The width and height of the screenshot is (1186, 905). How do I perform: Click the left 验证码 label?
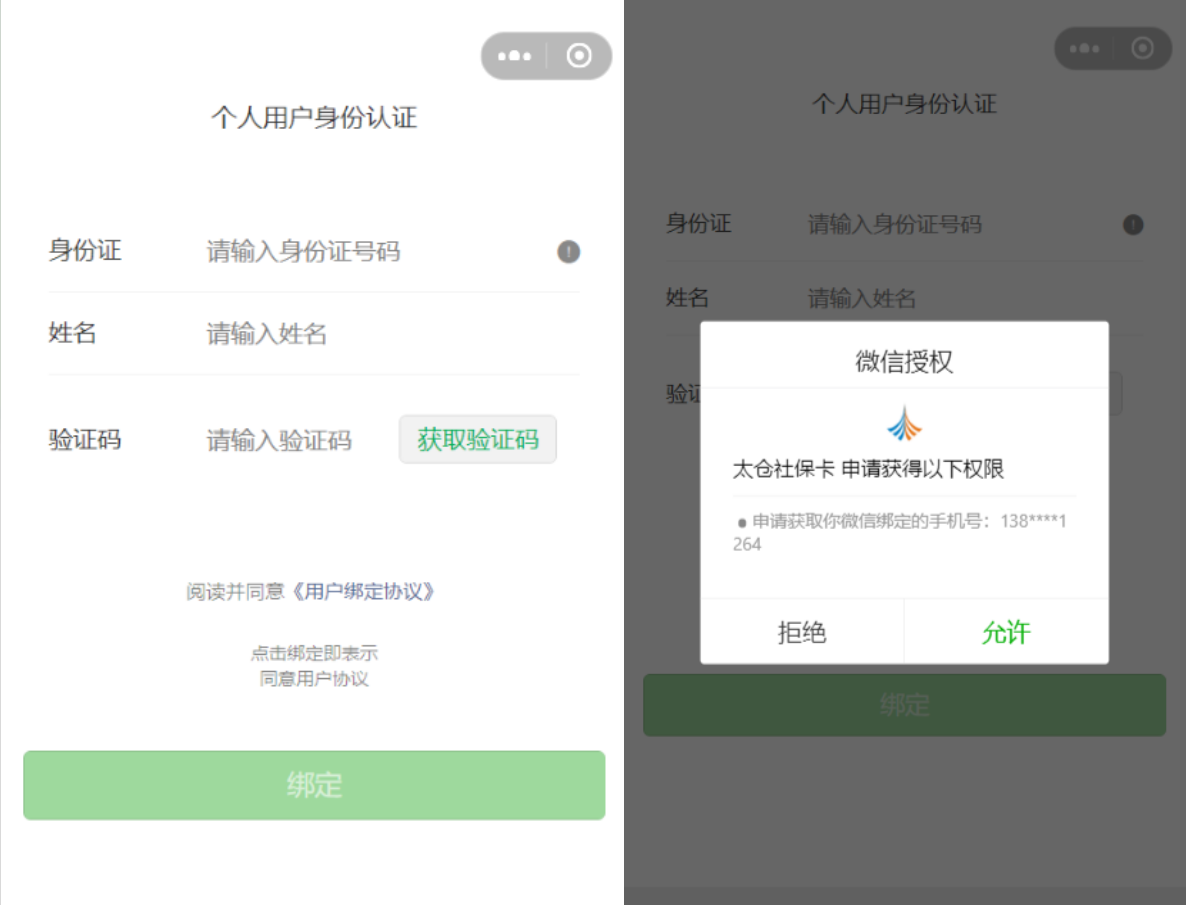(x=85, y=440)
